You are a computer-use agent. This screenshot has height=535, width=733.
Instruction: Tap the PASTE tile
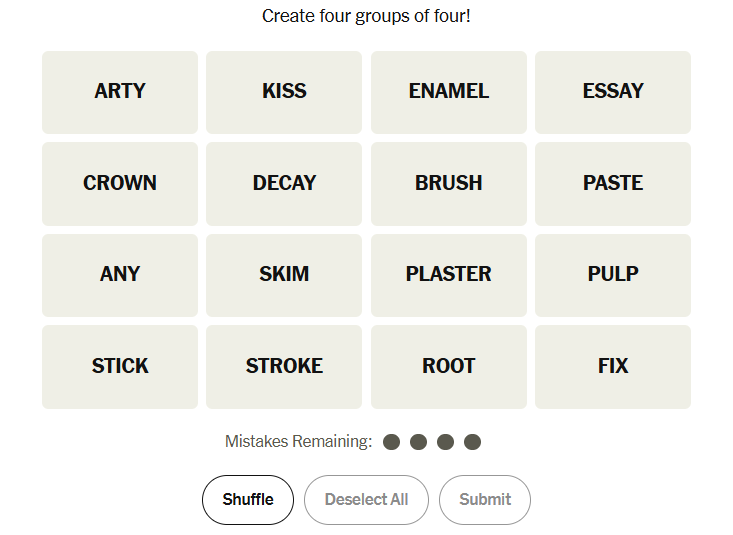pos(613,184)
